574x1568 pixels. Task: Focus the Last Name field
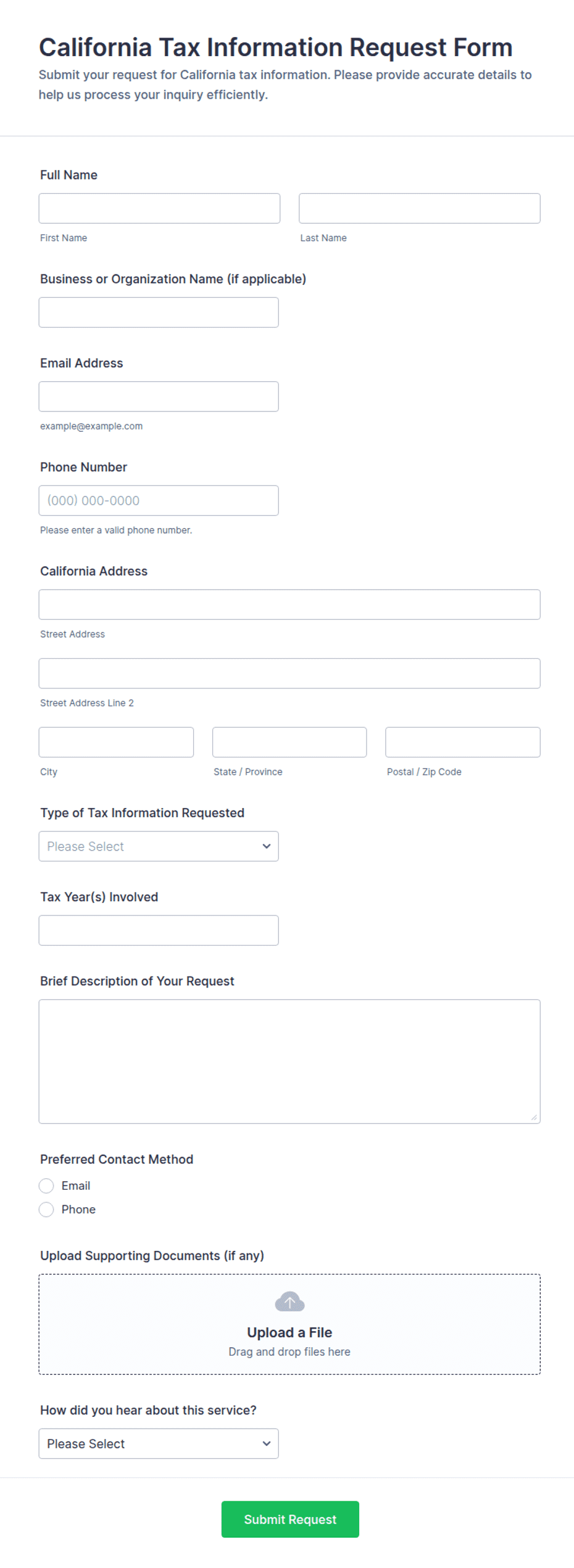click(420, 208)
